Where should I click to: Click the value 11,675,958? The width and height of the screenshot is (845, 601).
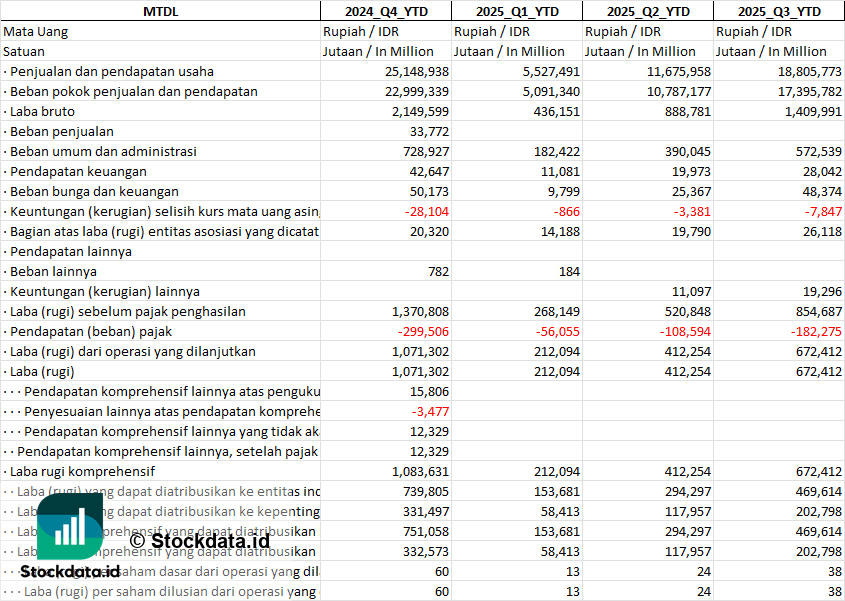[678, 72]
